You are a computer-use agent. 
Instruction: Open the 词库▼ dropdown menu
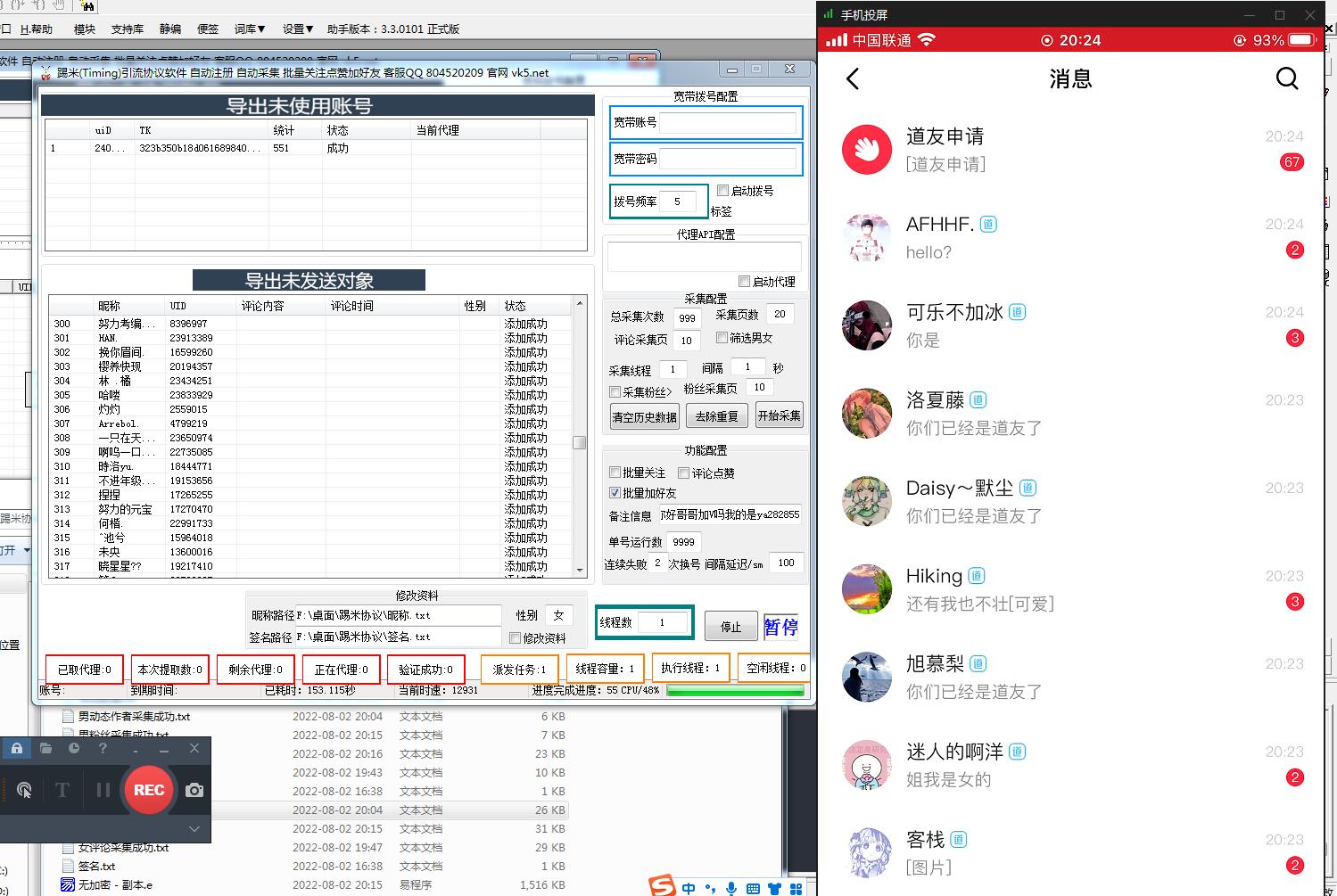pyautogui.click(x=248, y=29)
